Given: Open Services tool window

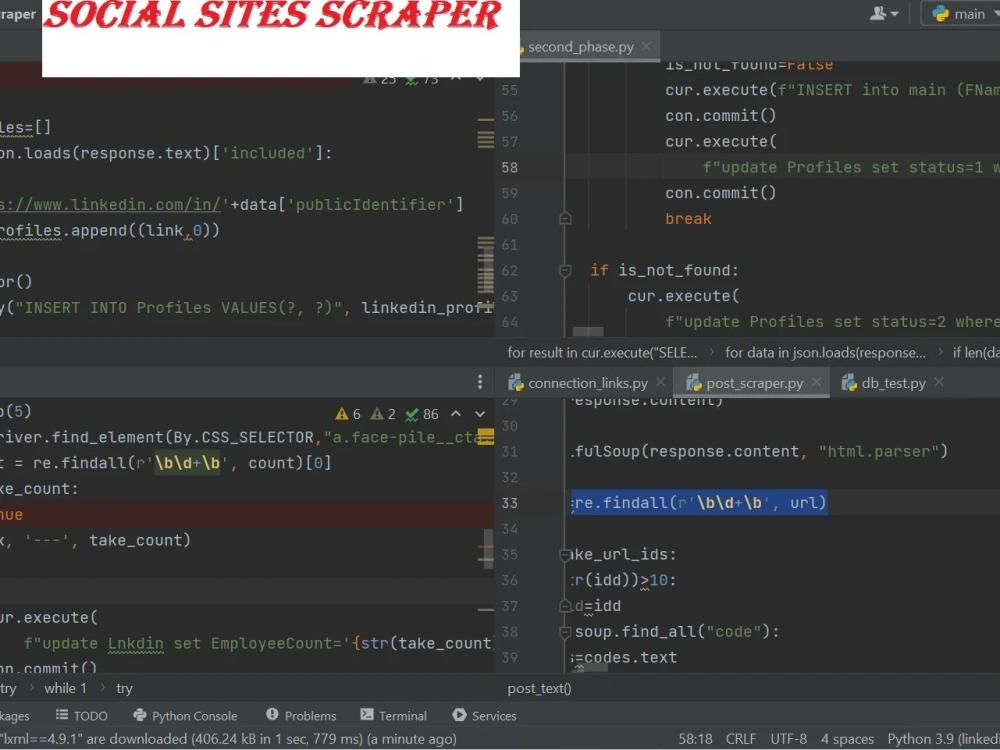Looking at the screenshot, I should [x=485, y=716].
